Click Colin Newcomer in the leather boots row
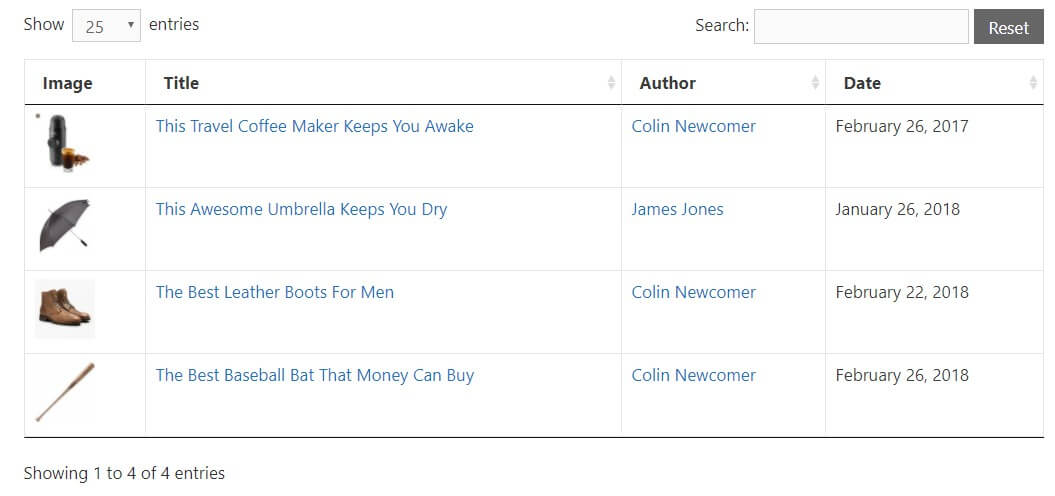 pos(693,293)
